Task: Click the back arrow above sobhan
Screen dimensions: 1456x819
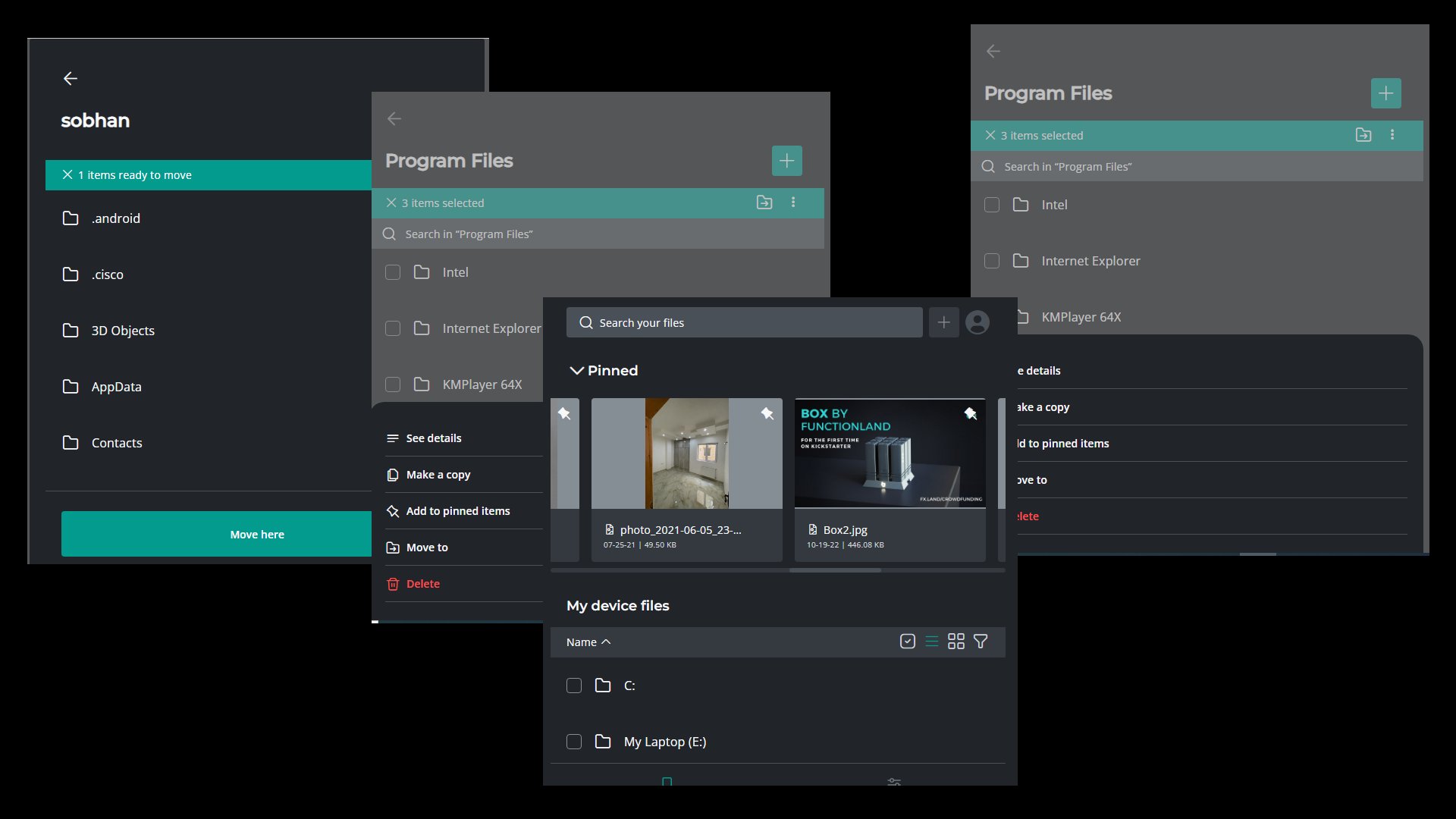Action: 71,79
